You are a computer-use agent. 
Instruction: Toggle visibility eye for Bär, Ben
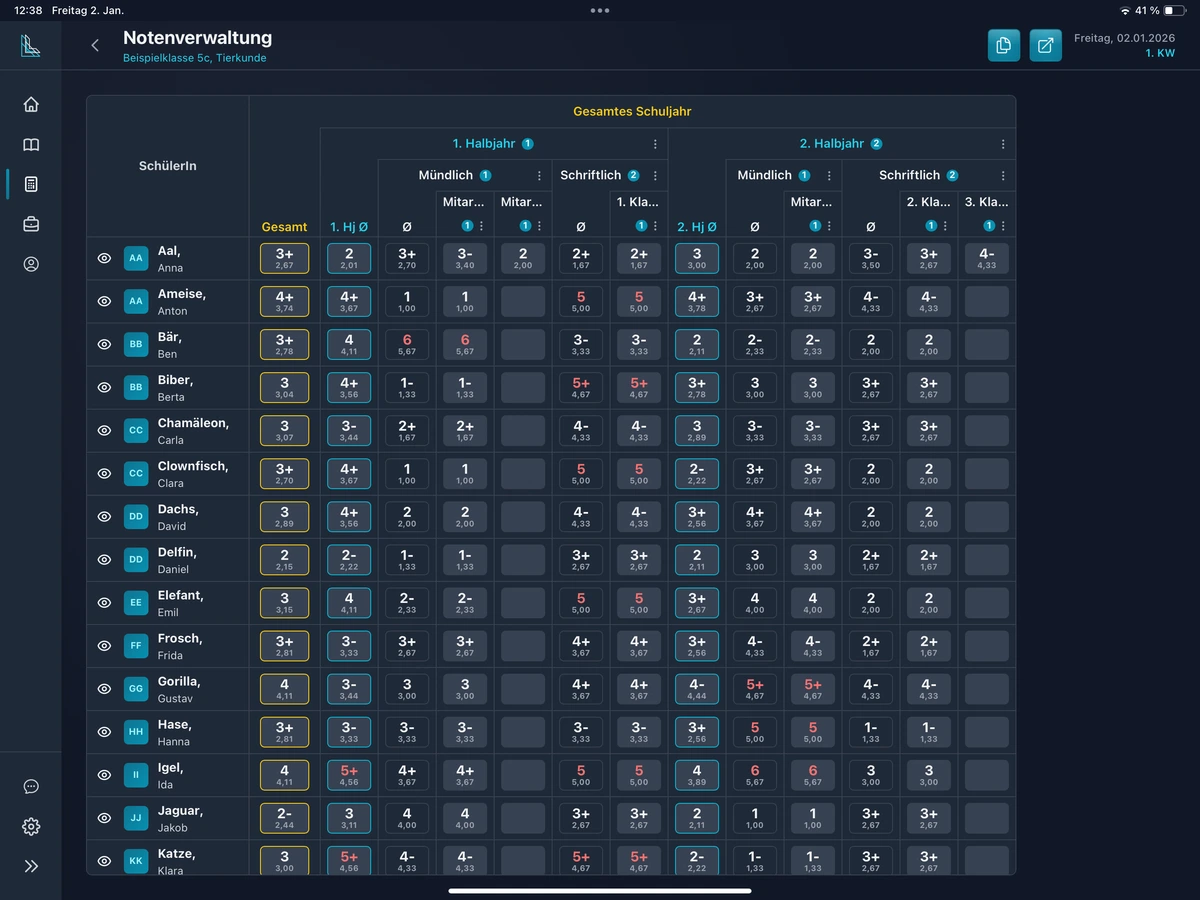click(x=104, y=344)
